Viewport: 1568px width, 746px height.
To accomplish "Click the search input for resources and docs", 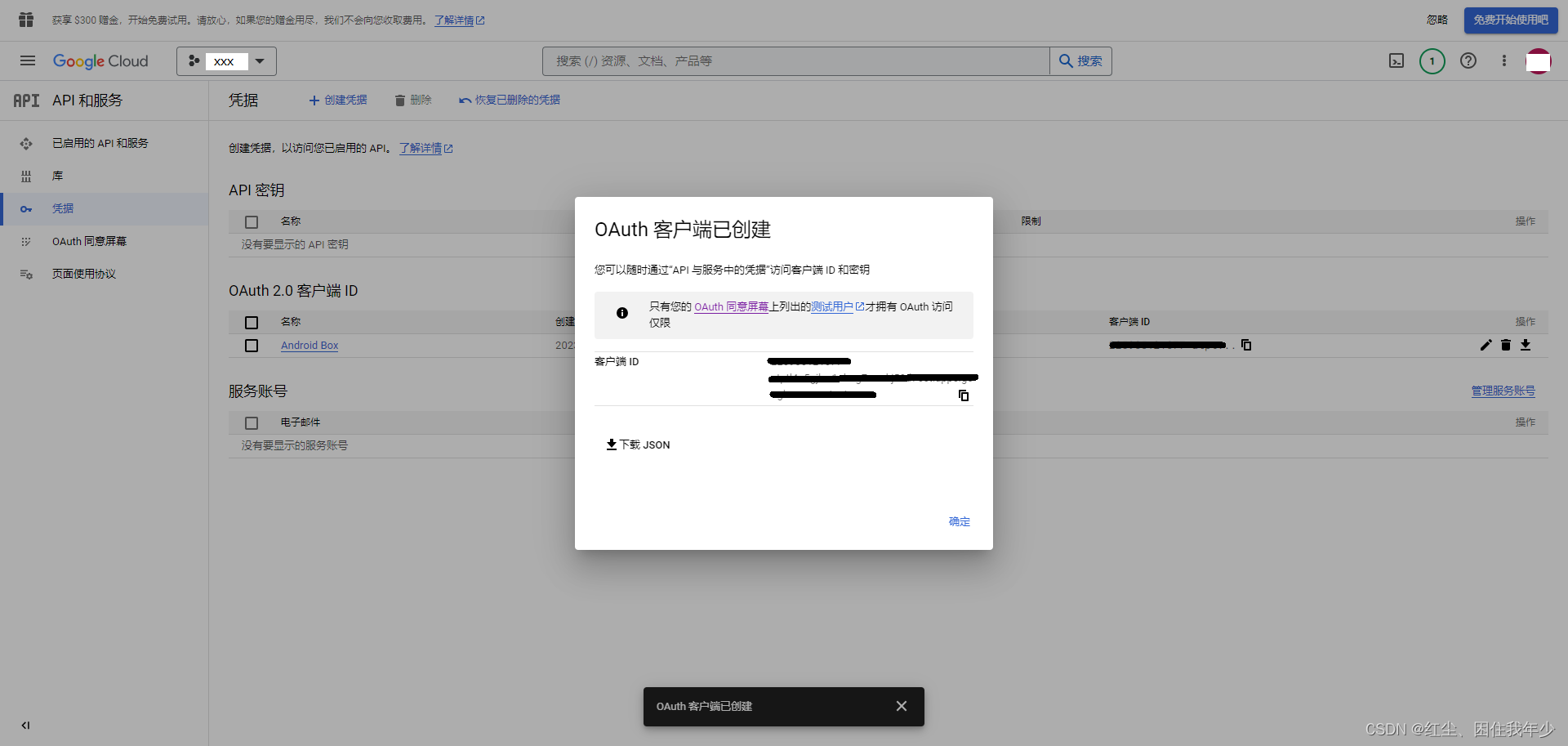I will click(795, 61).
